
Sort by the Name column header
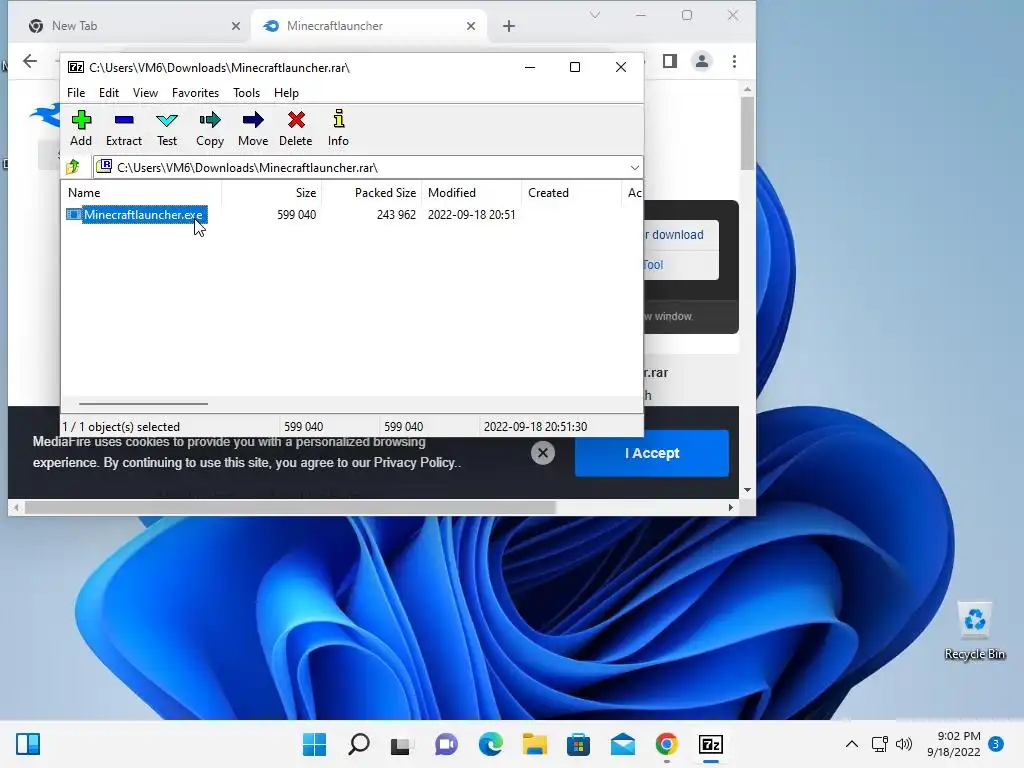[141, 193]
